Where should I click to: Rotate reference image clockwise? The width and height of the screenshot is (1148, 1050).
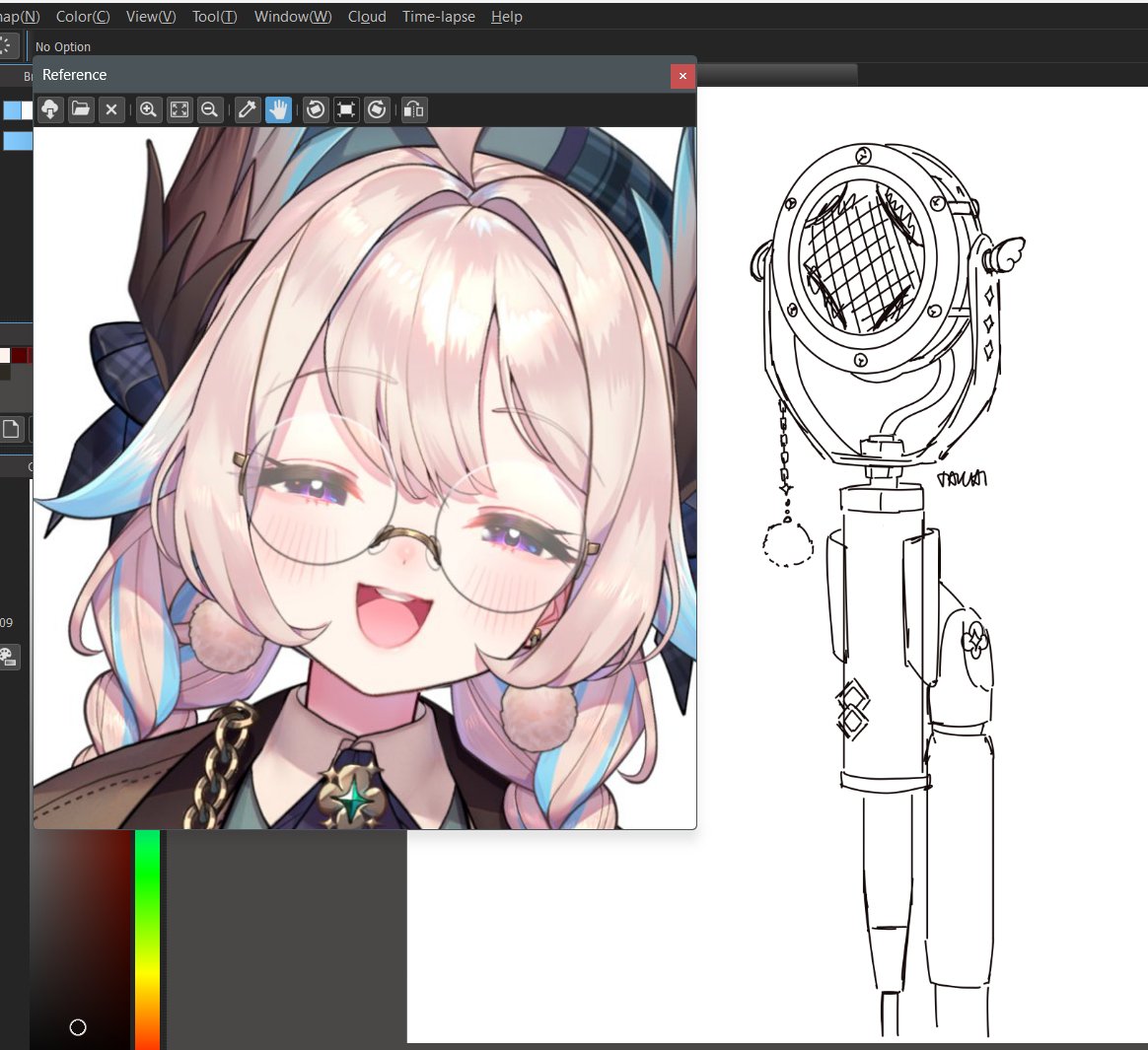377,109
